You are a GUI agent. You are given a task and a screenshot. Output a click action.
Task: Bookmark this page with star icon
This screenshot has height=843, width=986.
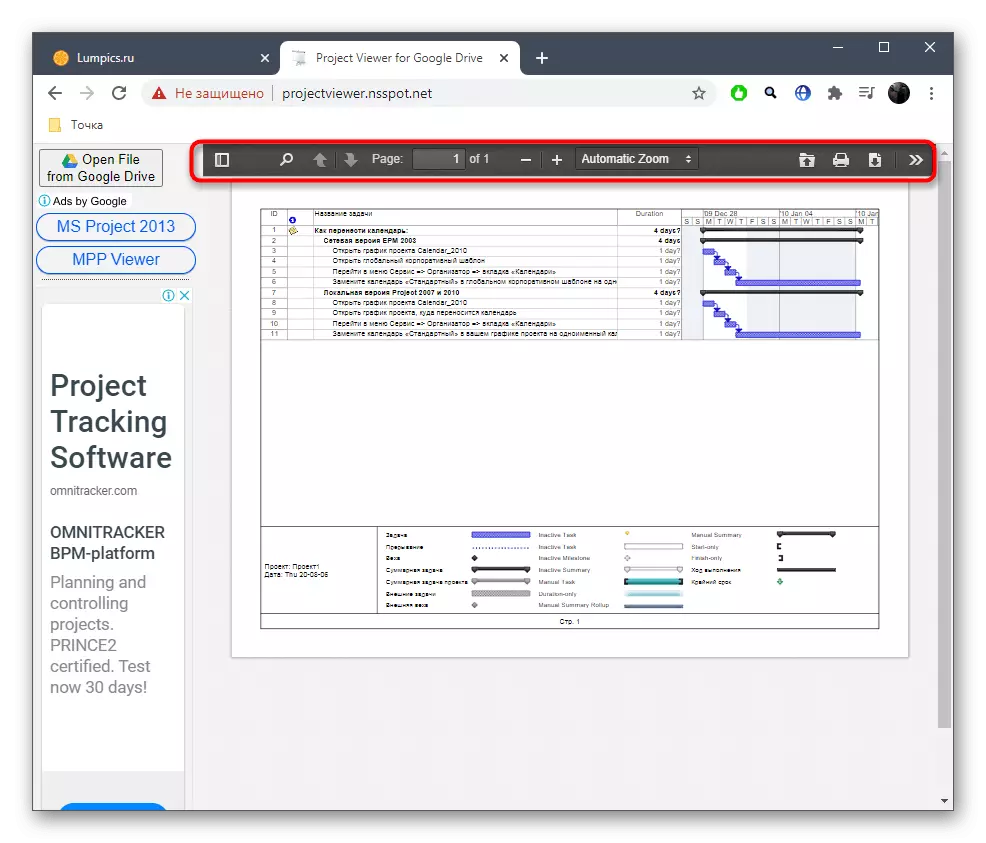click(x=699, y=93)
